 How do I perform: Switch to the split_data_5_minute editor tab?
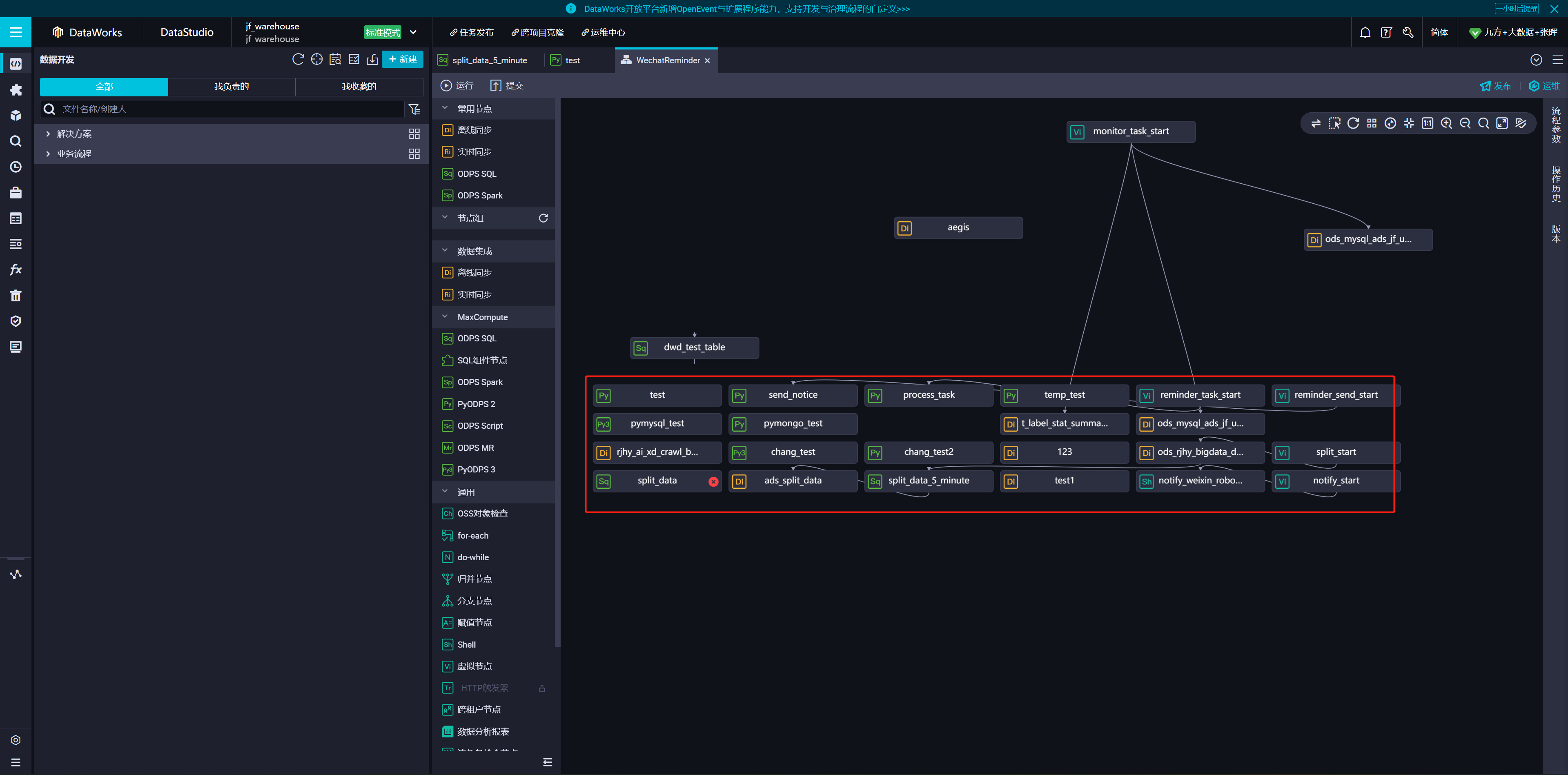click(x=490, y=60)
